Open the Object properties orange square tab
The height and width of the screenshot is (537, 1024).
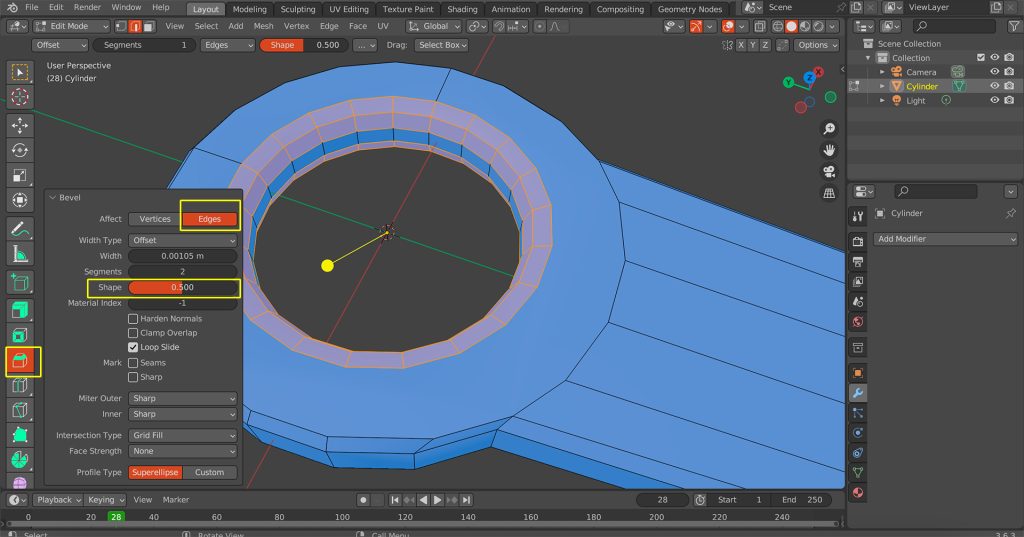[858, 373]
